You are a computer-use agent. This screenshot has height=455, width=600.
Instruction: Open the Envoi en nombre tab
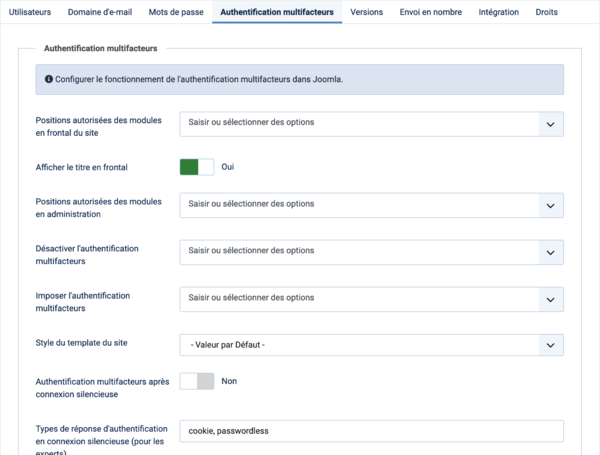tap(430, 12)
